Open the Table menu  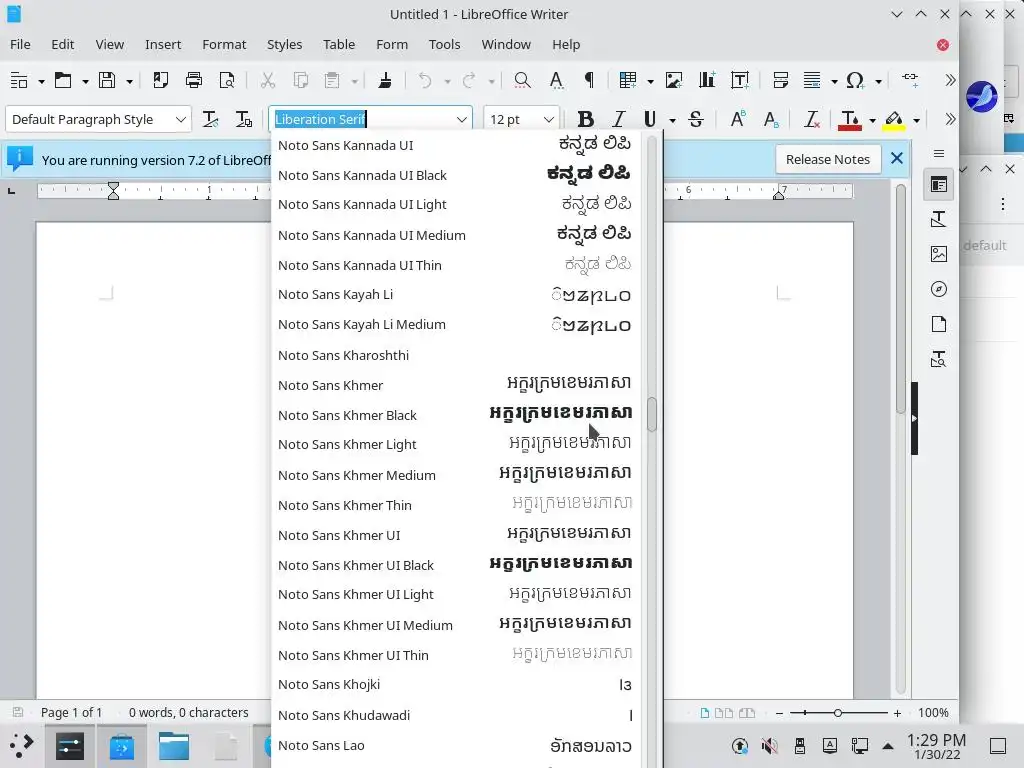click(x=339, y=44)
